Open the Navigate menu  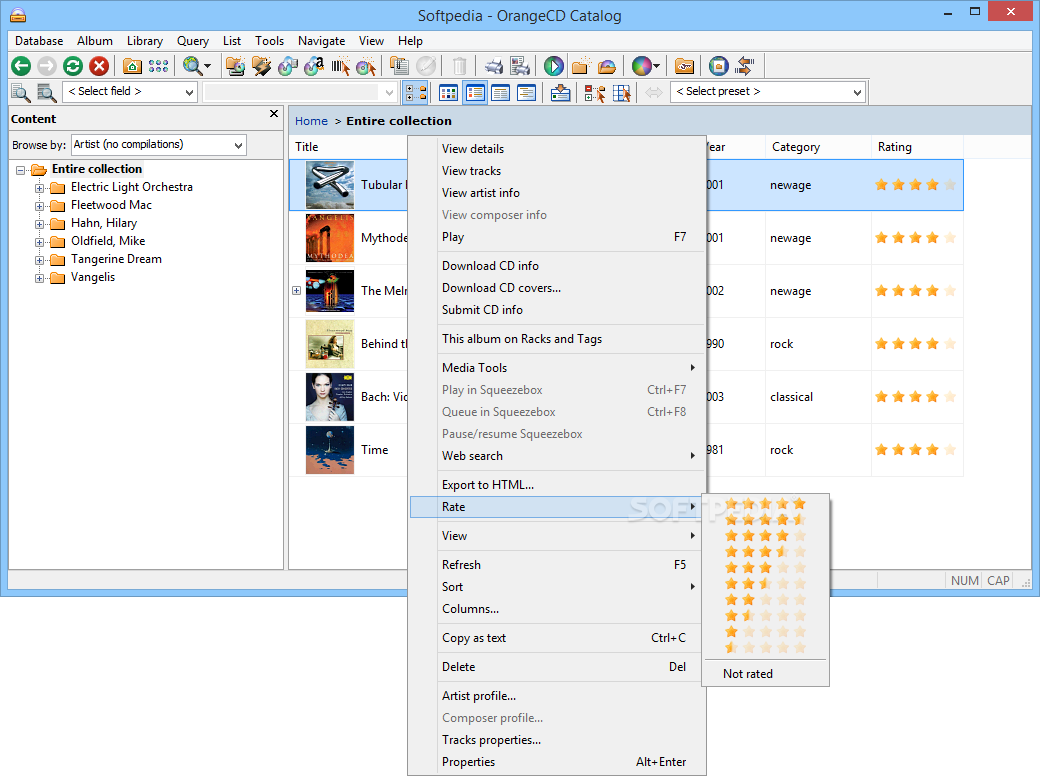click(x=322, y=40)
